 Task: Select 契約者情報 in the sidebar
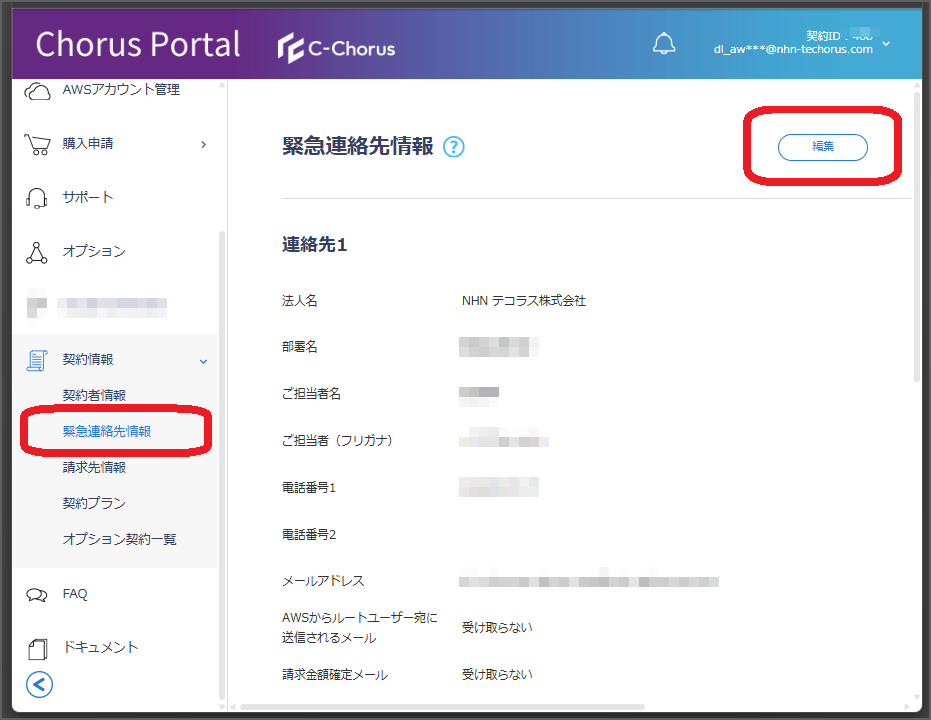(94, 395)
